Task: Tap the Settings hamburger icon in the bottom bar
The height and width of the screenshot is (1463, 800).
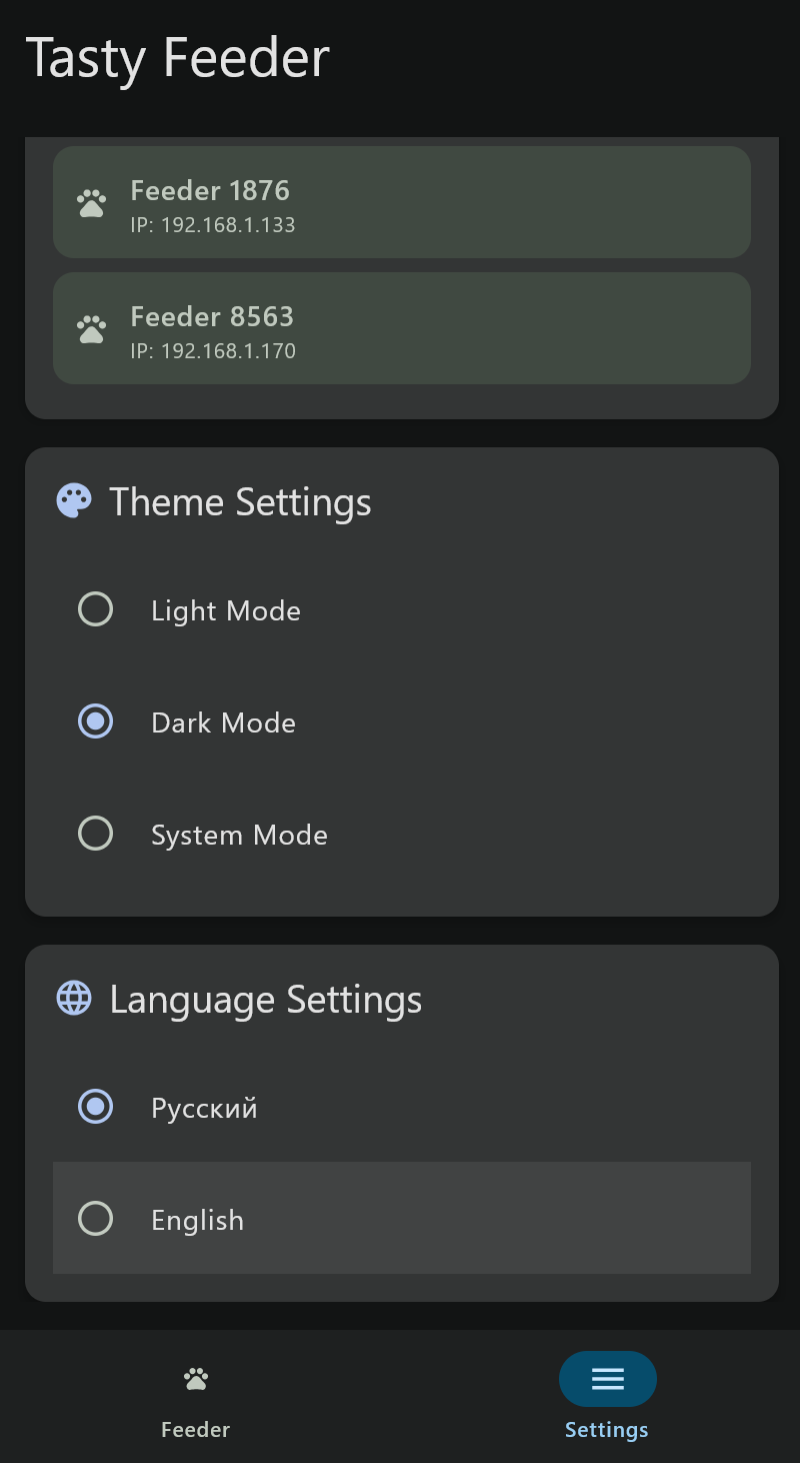Action: (608, 1379)
